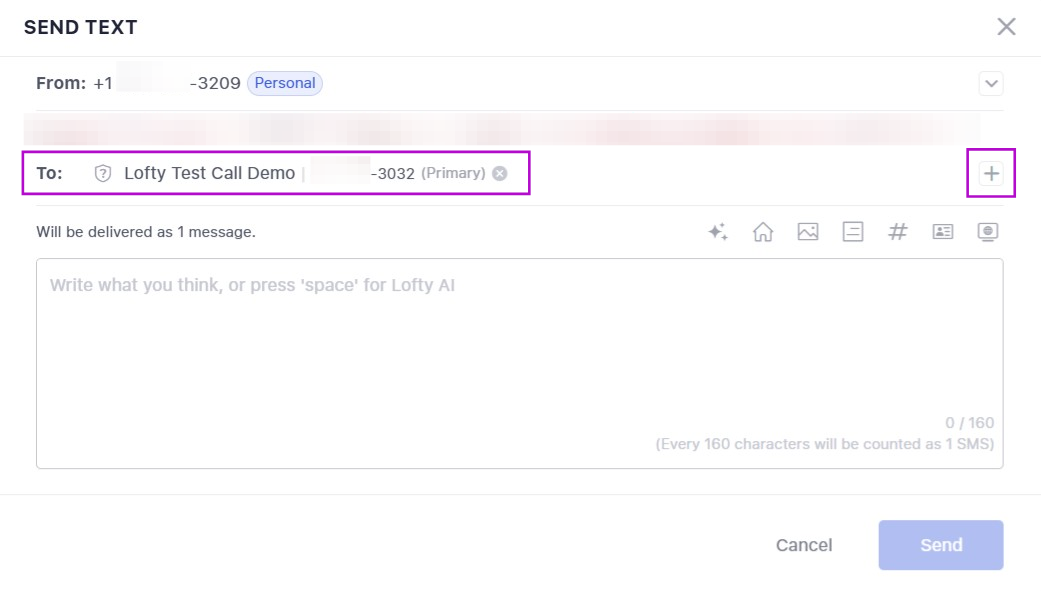Click the 0 / 160 character counter
The image size is (1041, 591).
coord(969,423)
